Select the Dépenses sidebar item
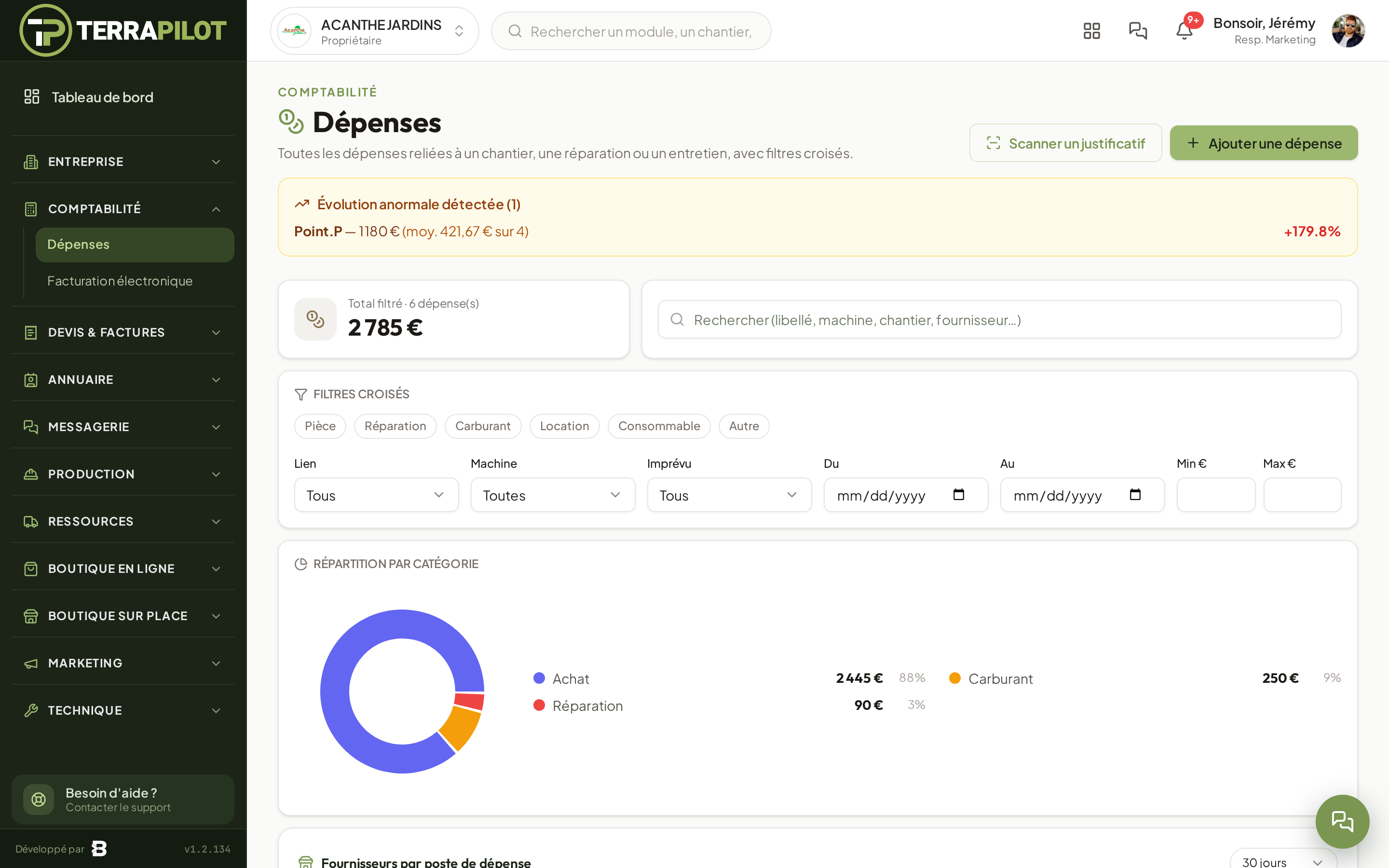Image resolution: width=1389 pixels, height=868 pixels. click(x=135, y=244)
